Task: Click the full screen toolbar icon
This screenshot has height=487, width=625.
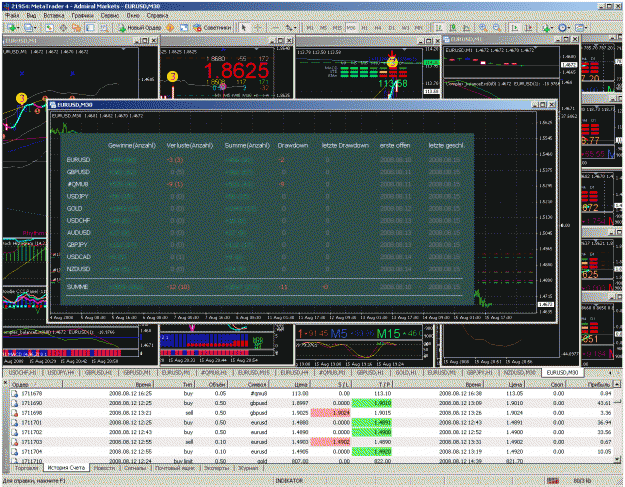Action: coord(184,27)
